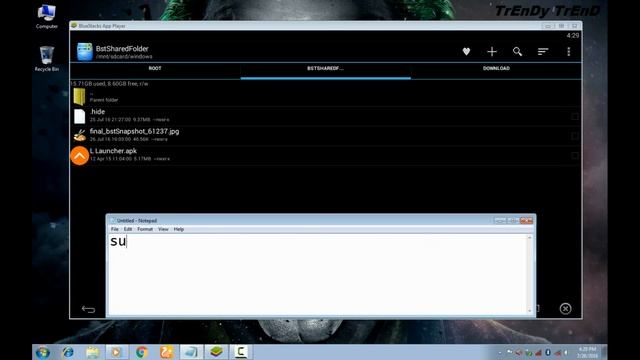Open search with the magnifier icon
This screenshot has height=360, width=640.
pos(517,51)
